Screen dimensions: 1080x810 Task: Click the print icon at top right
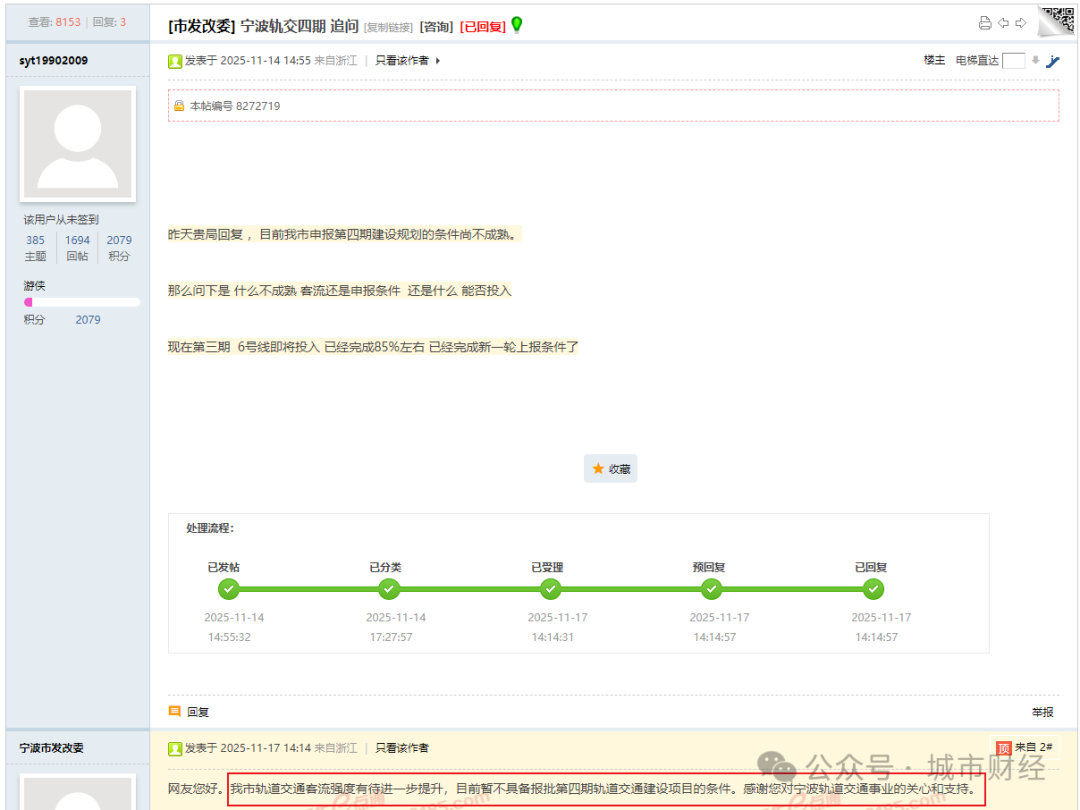click(985, 23)
